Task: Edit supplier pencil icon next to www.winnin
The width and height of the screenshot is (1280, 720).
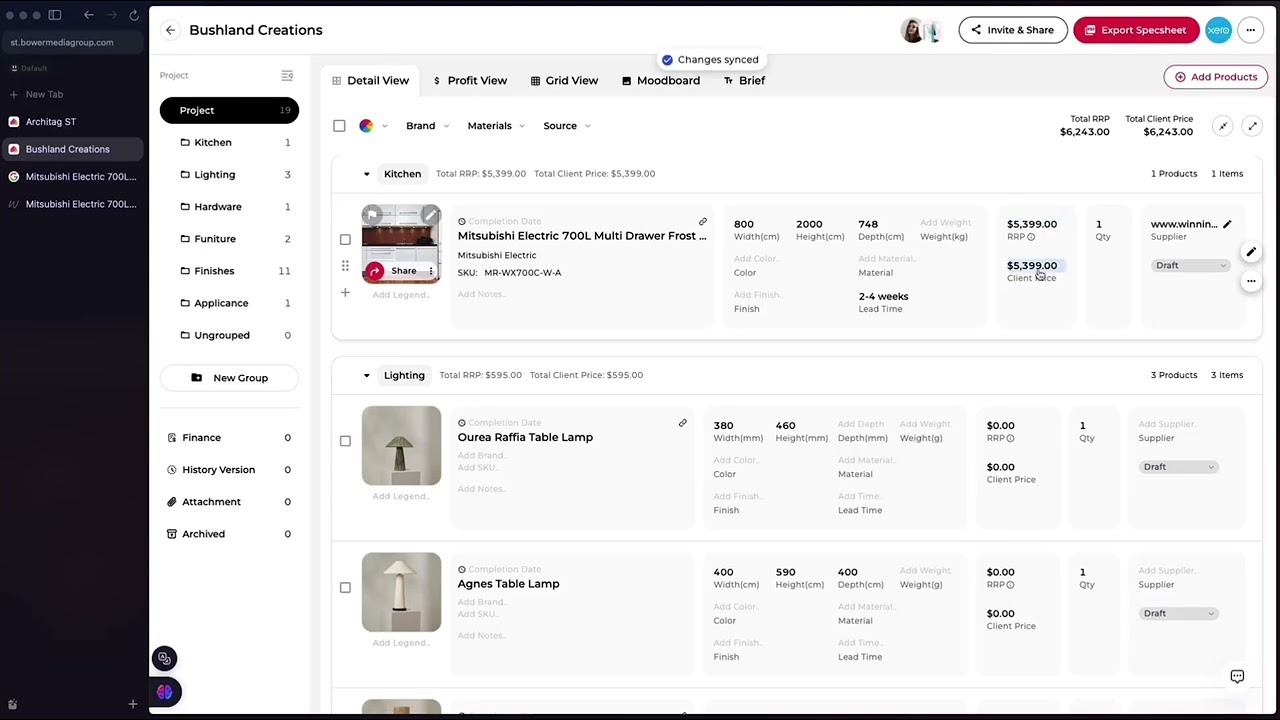Action: click(1227, 224)
